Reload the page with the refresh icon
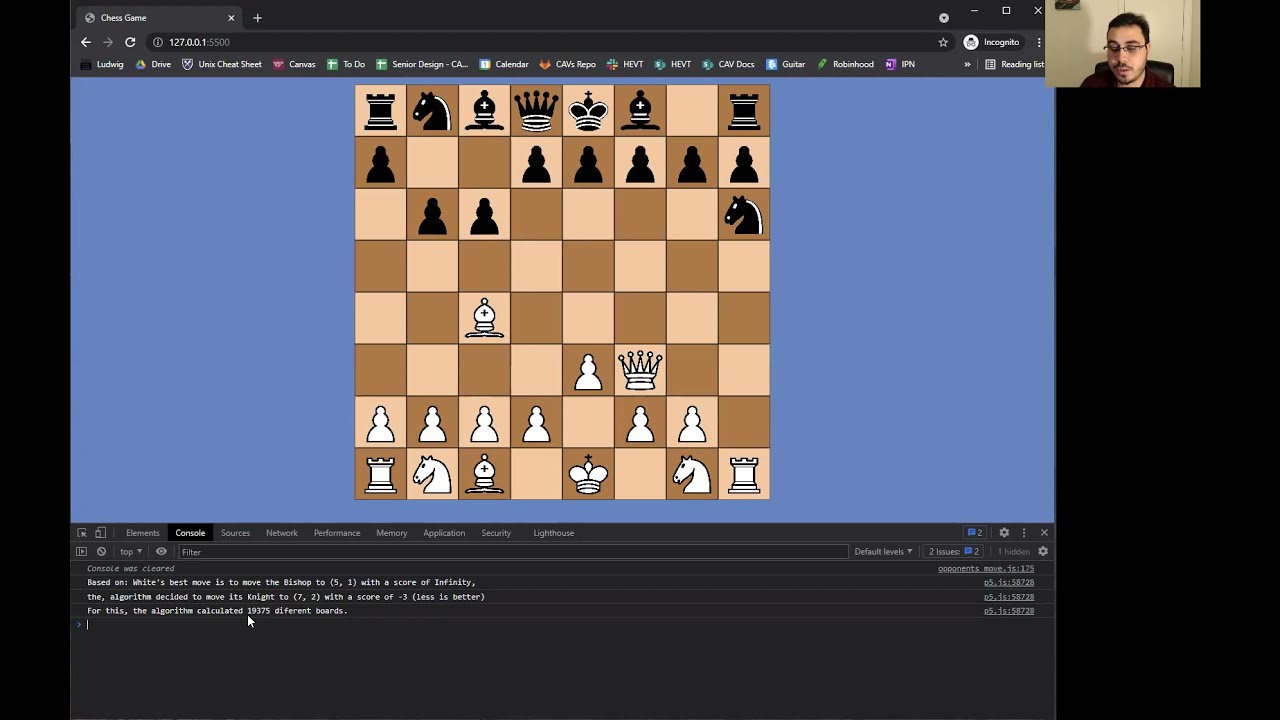Image resolution: width=1280 pixels, height=720 pixels. click(x=130, y=42)
